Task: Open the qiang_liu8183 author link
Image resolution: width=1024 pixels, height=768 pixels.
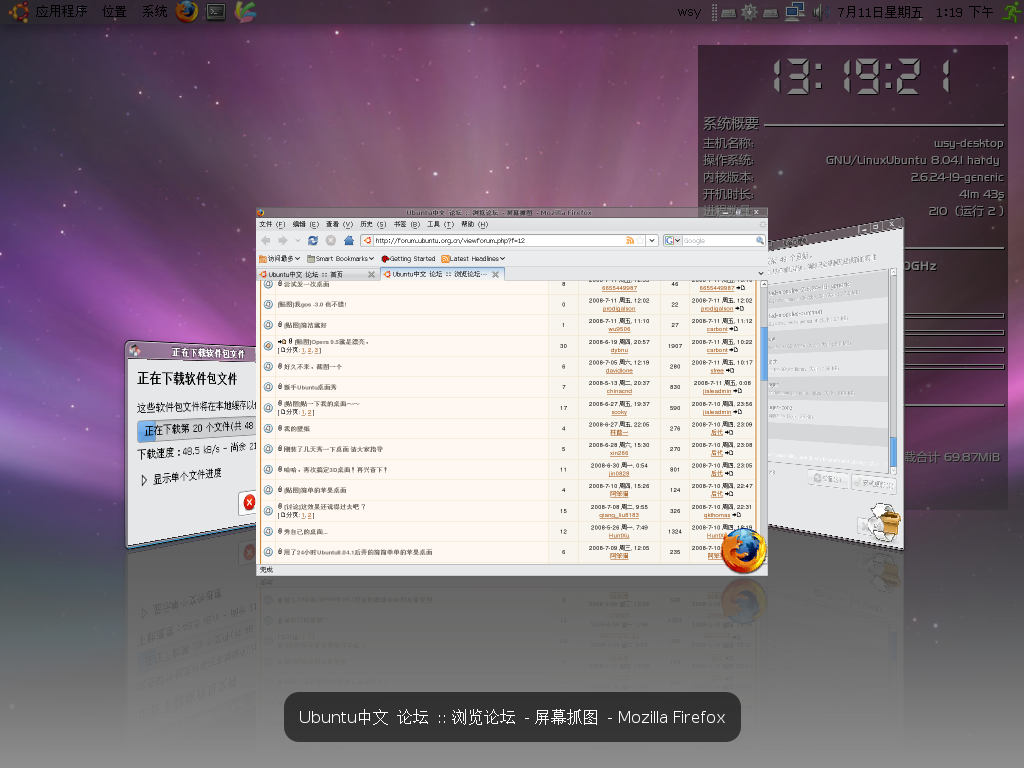Action: (618, 515)
